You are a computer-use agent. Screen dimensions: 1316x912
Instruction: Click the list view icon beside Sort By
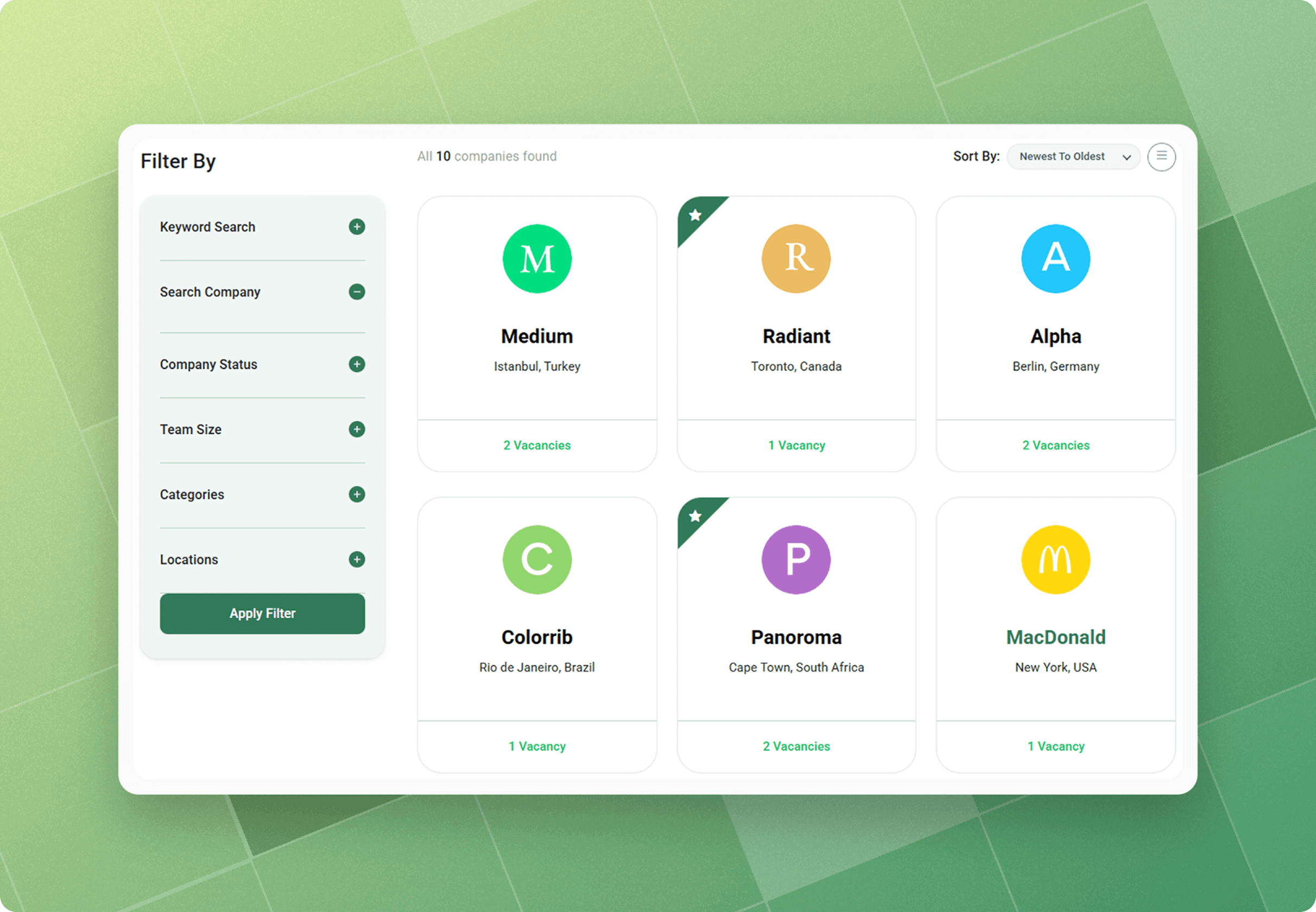pos(1161,156)
